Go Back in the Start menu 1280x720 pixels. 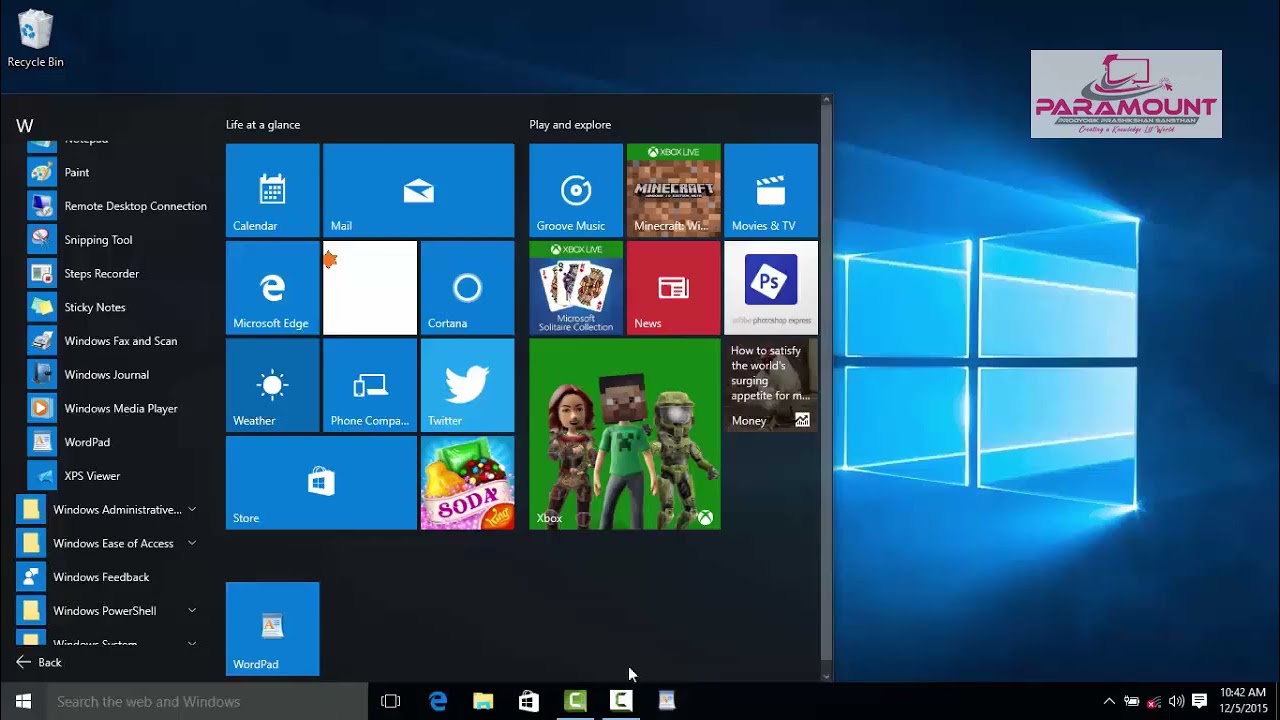tap(39, 662)
